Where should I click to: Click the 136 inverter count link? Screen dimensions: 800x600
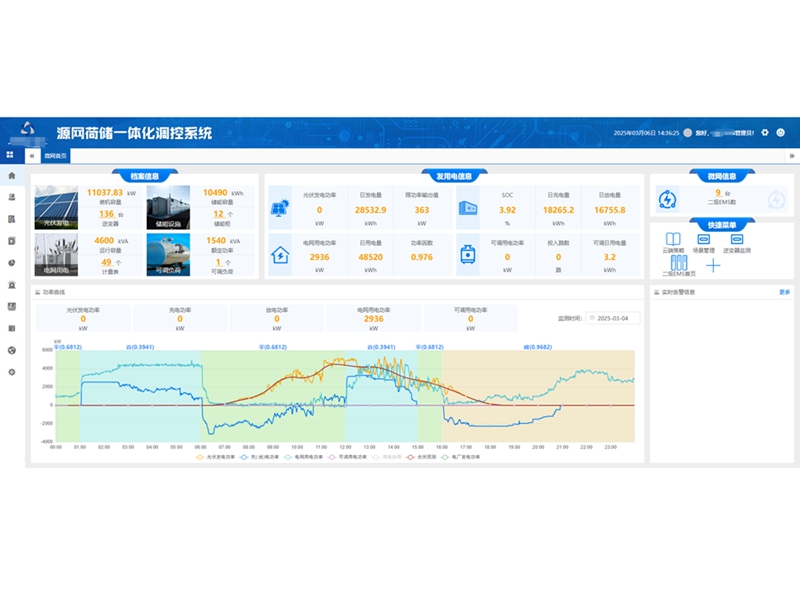tap(106, 214)
